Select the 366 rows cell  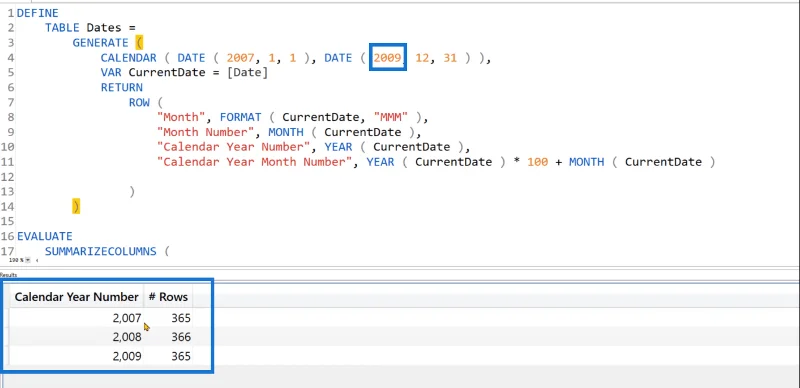coord(168,337)
